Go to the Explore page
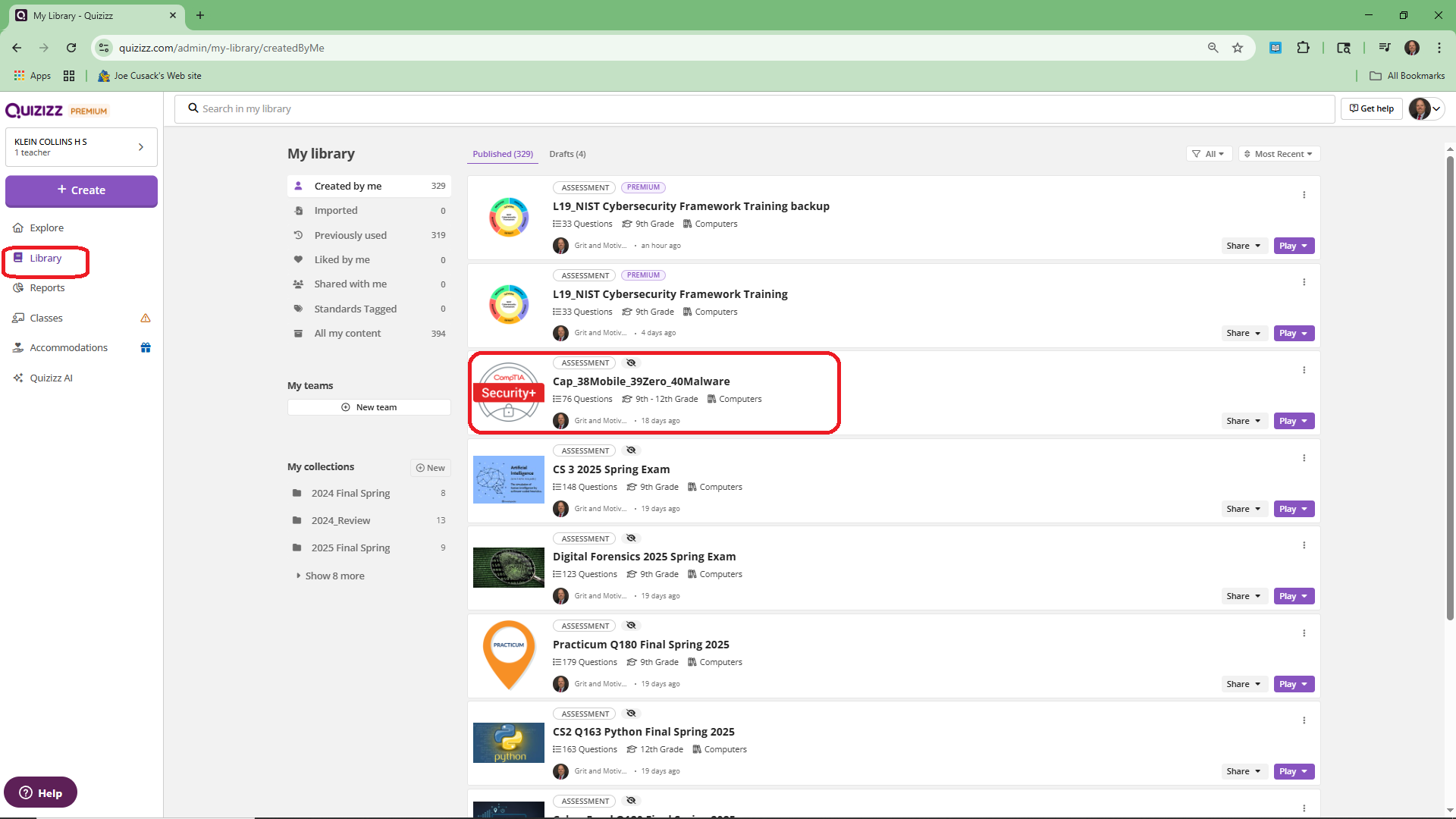This screenshot has height=819, width=1456. point(46,227)
